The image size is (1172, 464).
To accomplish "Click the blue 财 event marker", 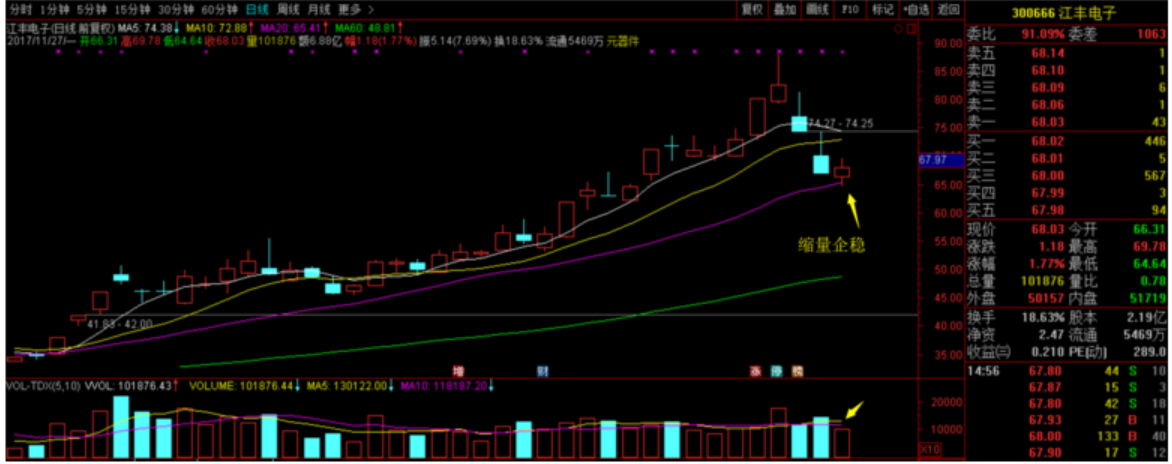I will click(x=543, y=369).
